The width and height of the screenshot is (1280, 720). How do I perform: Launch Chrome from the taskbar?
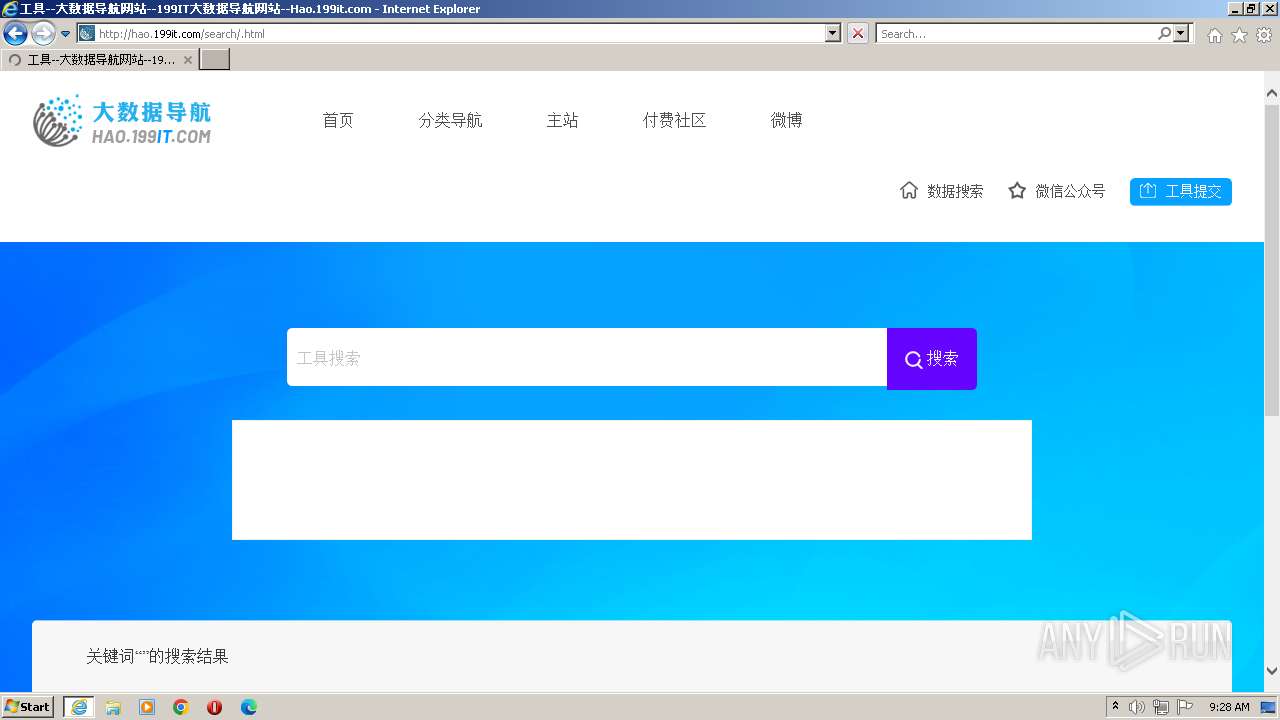(181, 707)
